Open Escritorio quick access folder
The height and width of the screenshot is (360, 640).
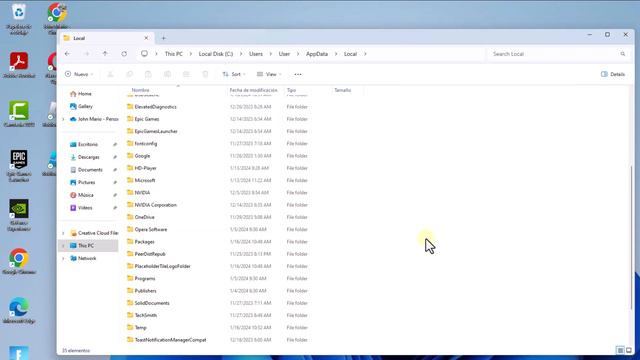[88, 144]
